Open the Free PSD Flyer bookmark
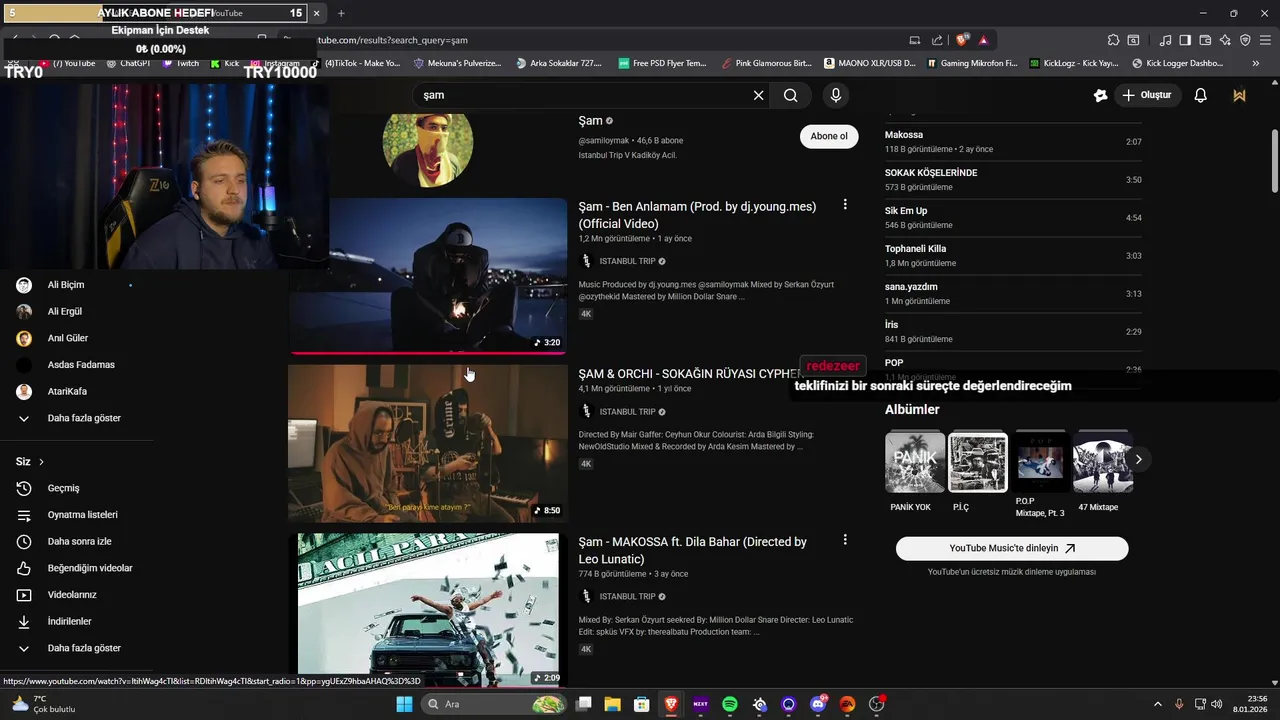1280x720 pixels. click(x=662, y=63)
